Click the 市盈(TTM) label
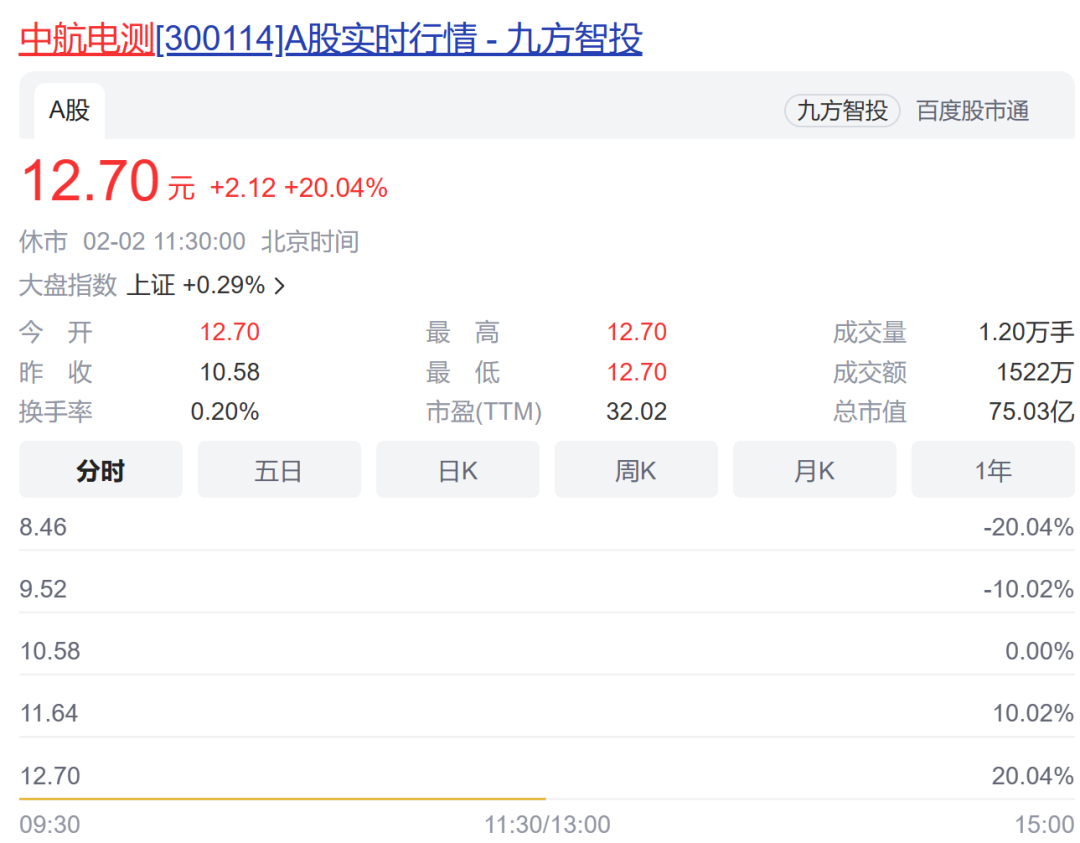1080x843 pixels. coord(483,412)
